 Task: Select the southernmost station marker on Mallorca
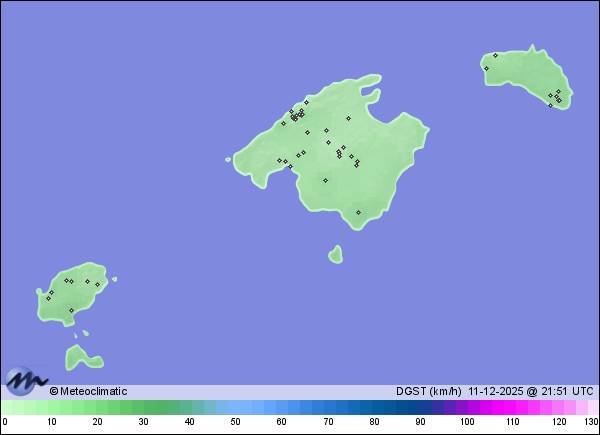358,212
